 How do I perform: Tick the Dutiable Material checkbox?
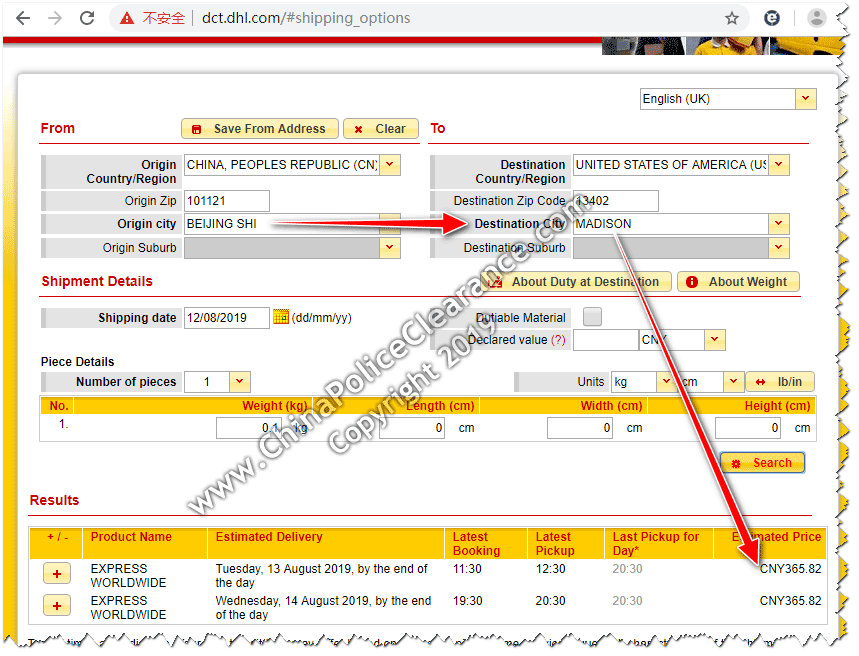point(592,317)
